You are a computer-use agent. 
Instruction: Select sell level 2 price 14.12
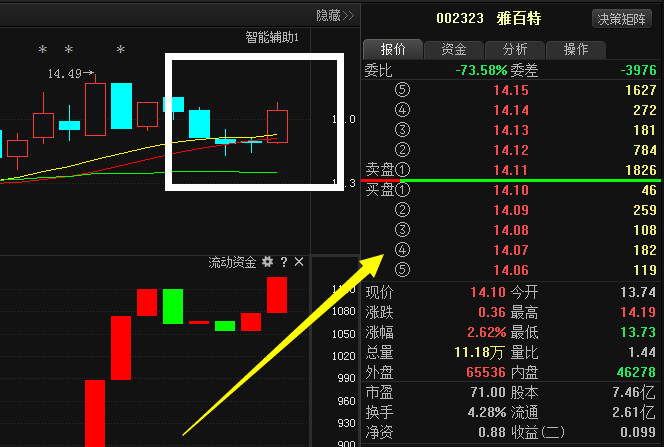tap(511, 150)
